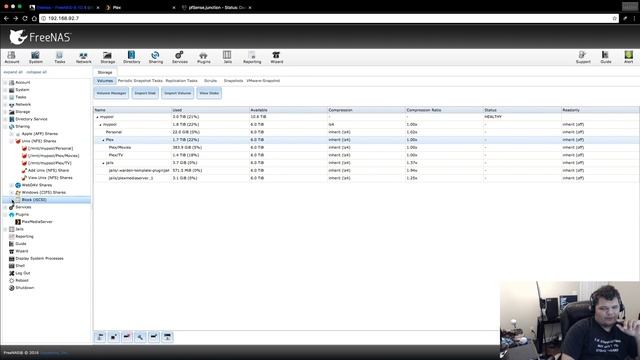Expand the Storage node in sidebar tree
The height and width of the screenshot is (360, 640).
pos(5,112)
